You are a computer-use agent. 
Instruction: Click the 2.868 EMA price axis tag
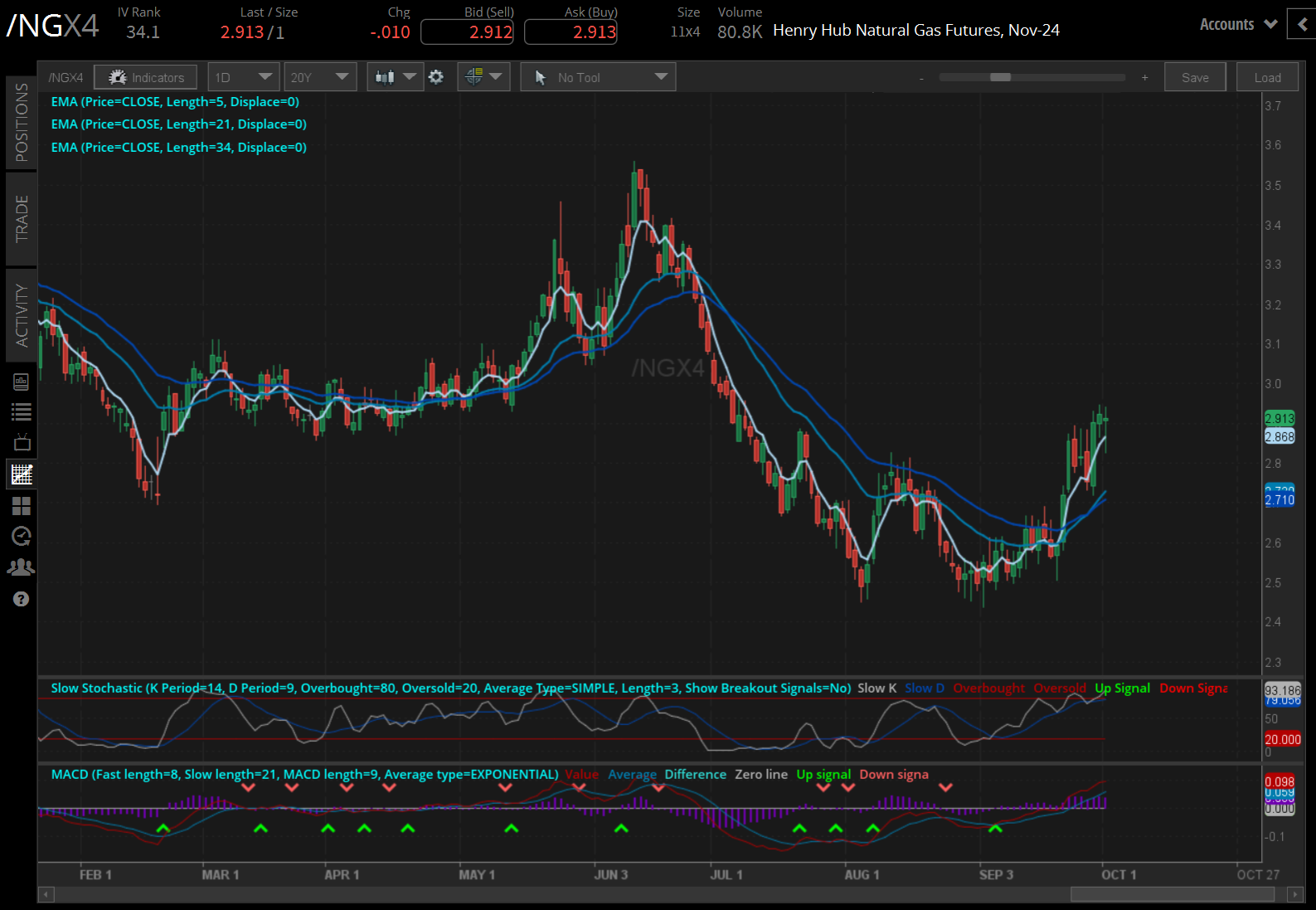pos(1279,436)
